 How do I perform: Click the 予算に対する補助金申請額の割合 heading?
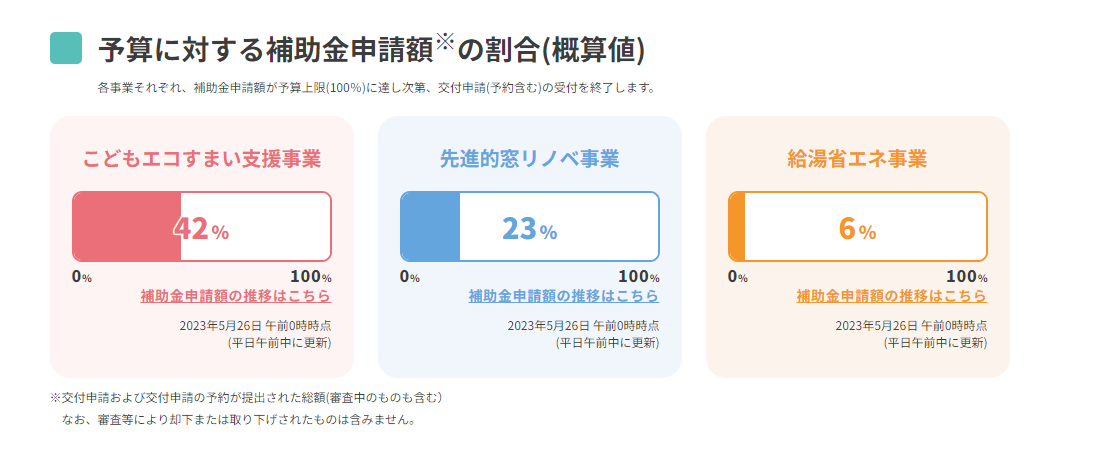point(371,49)
